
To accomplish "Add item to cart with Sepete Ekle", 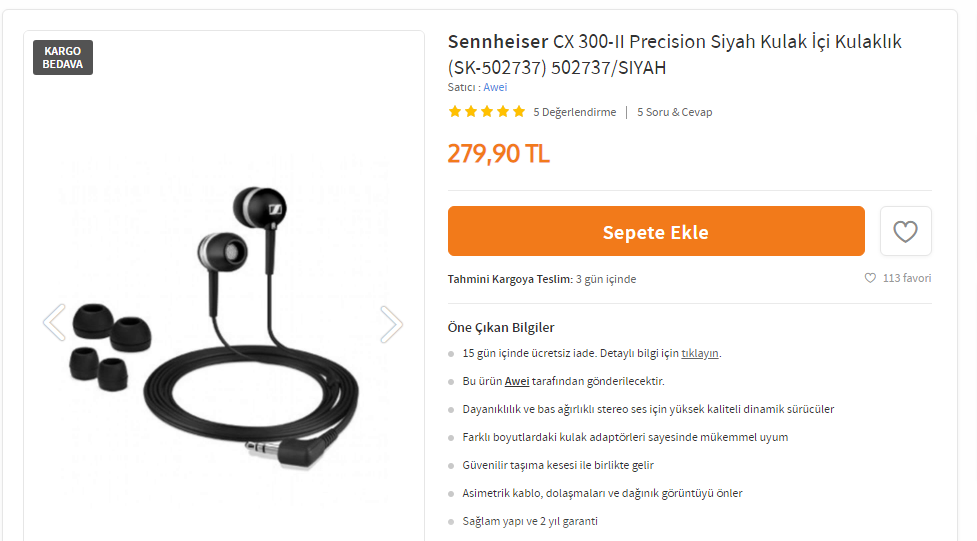I will pyautogui.click(x=656, y=231).
